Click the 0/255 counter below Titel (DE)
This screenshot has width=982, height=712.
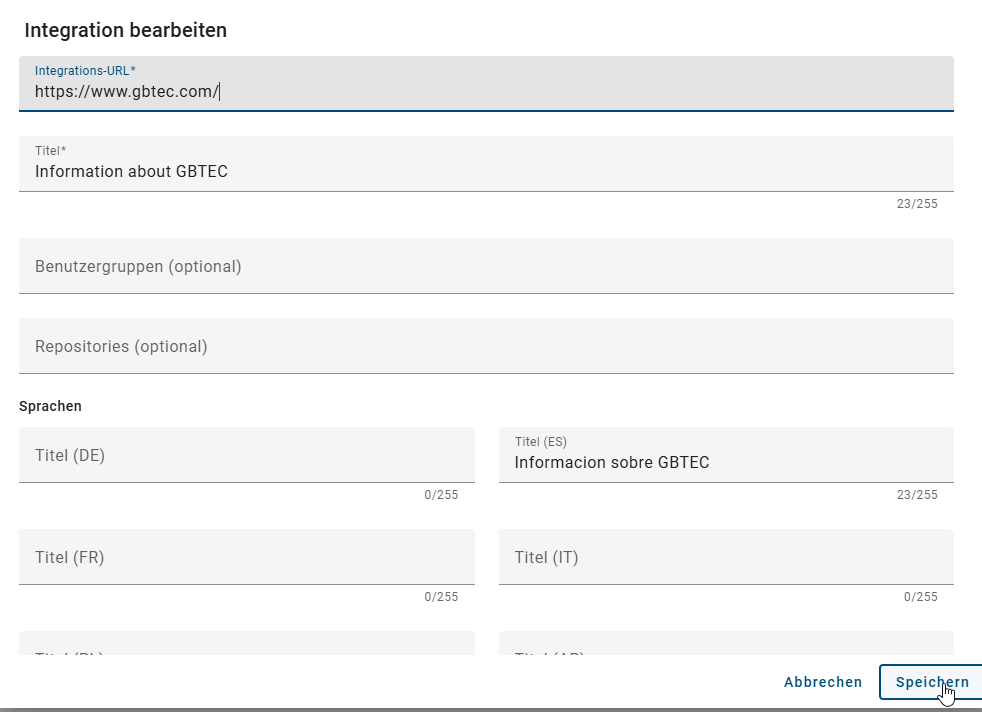pyautogui.click(x=442, y=494)
